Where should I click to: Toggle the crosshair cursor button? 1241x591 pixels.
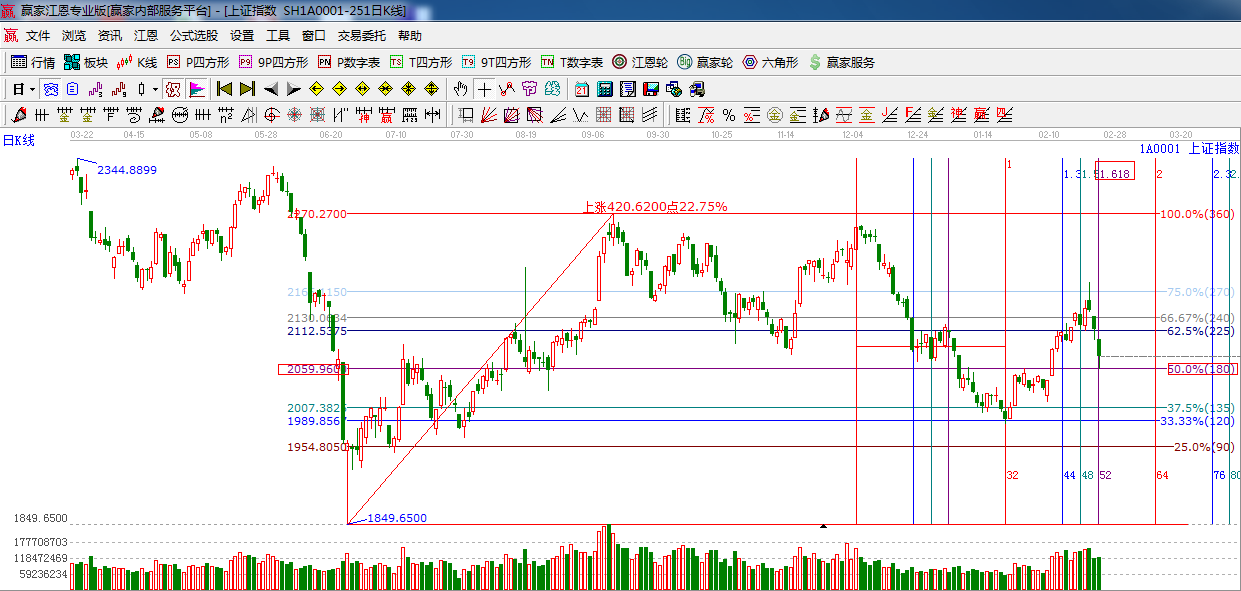tap(484, 89)
